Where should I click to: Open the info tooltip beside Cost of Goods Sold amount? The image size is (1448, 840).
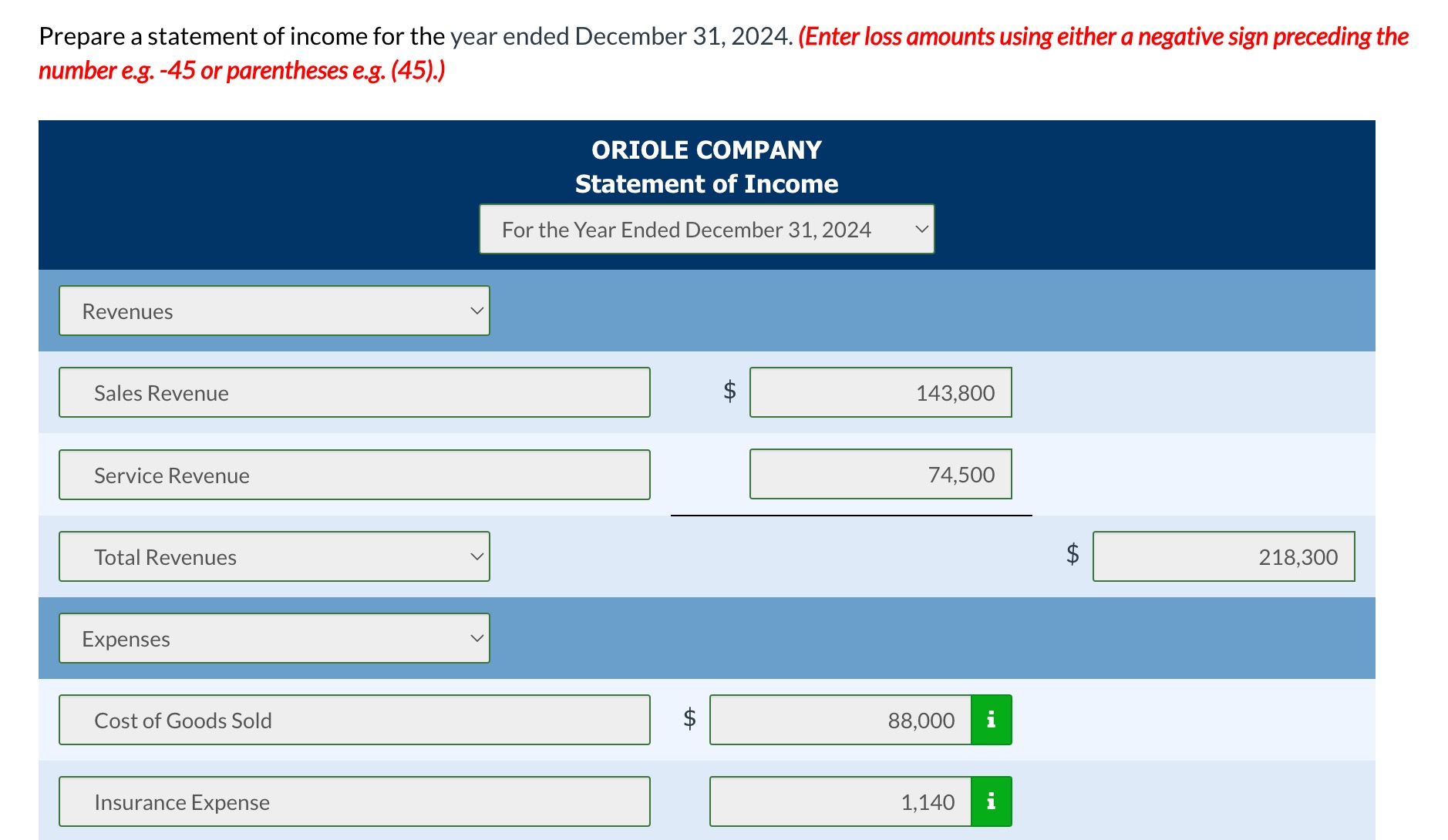tap(989, 720)
